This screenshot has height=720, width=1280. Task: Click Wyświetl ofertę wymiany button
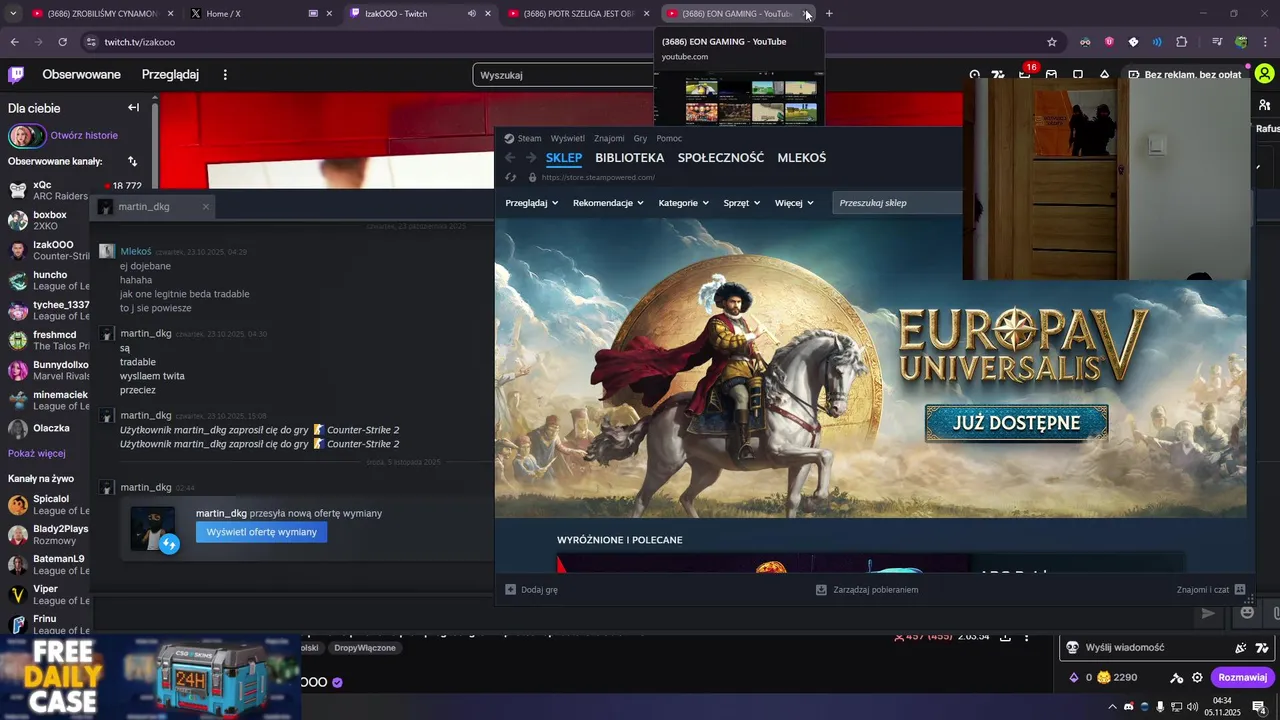(x=261, y=532)
